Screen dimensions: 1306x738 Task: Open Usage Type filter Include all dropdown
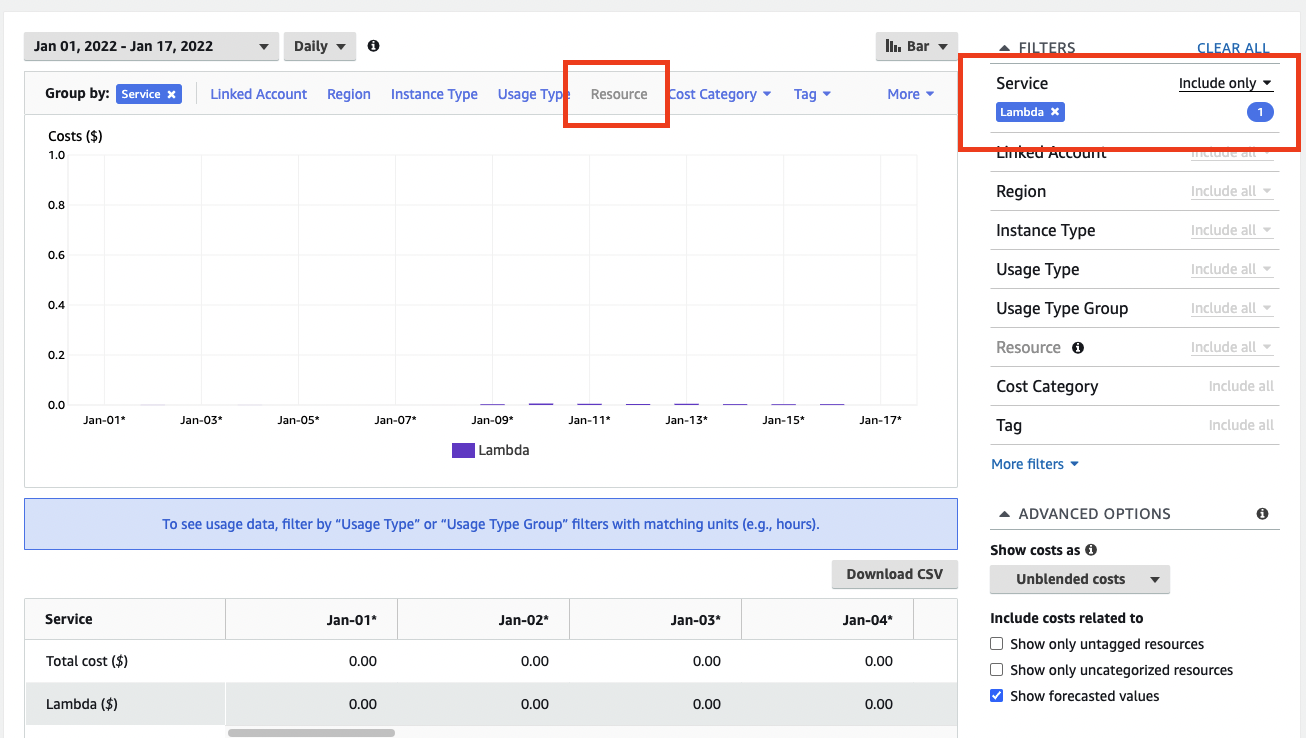(x=1232, y=269)
